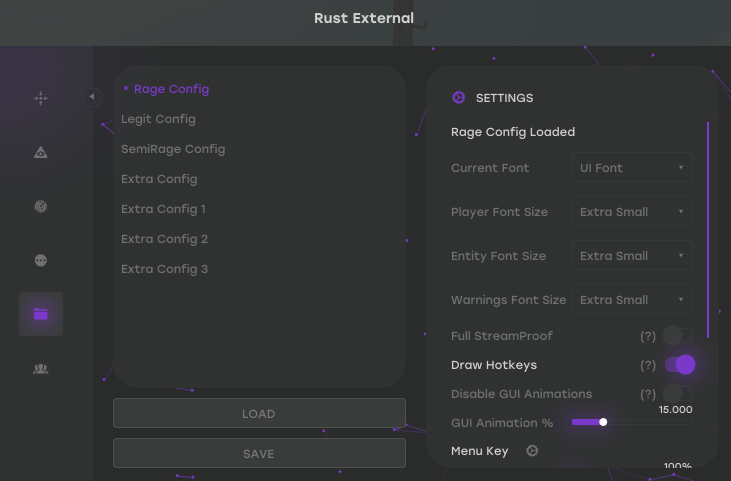Click the GUI Animation % slider handle
Screen dimensions: 731x481
603,422
